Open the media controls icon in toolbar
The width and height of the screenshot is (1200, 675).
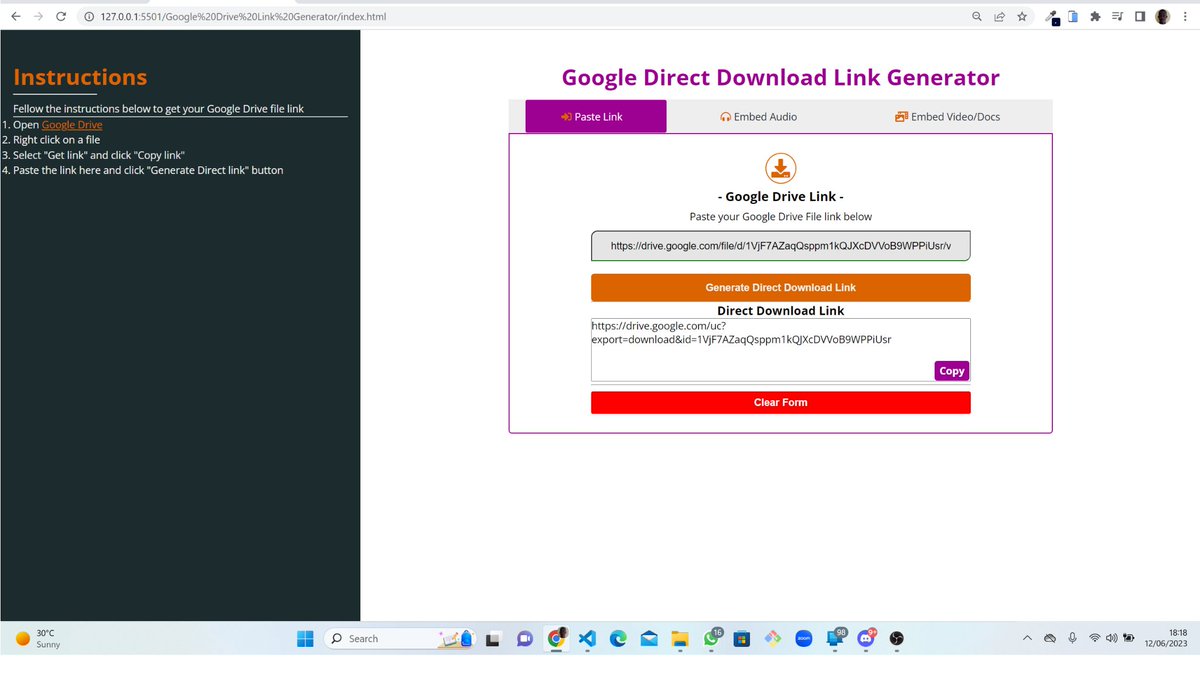tap(1118, 17)
